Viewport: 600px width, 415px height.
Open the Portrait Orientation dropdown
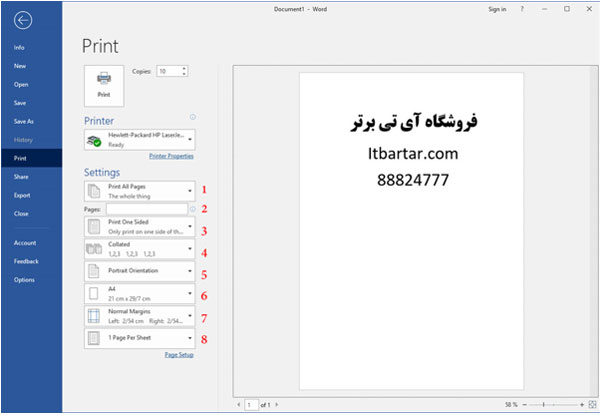(140, 271)
